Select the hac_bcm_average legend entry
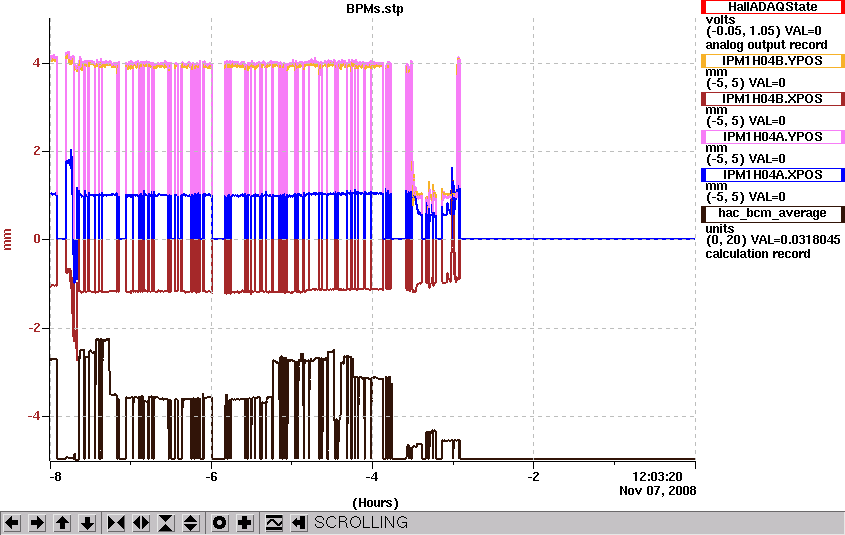The height and width of the screenshot is (535, 845). pos(773,213)
